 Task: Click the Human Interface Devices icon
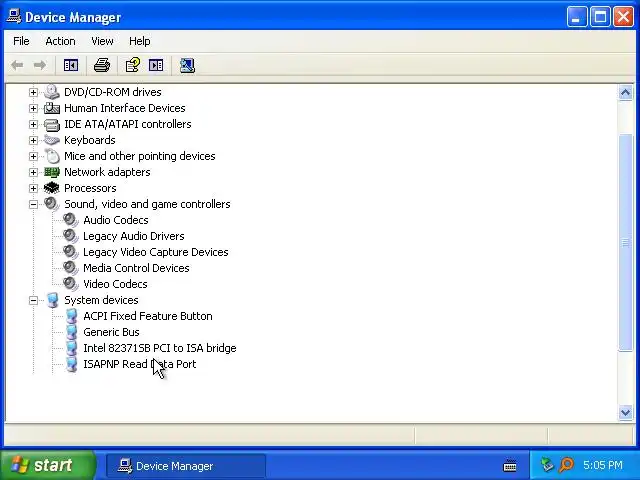(52, 108)
